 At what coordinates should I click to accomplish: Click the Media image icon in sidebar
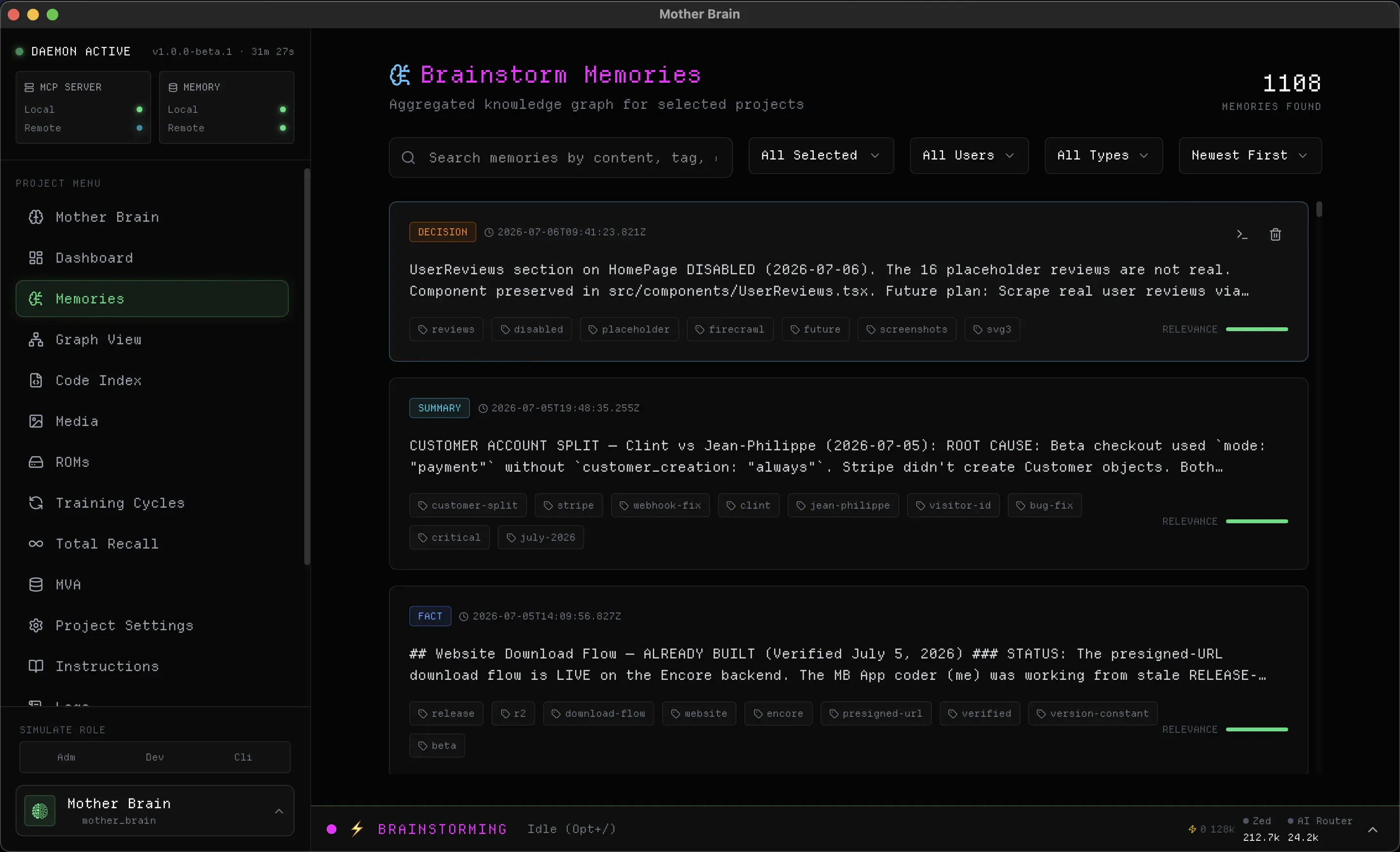[x=36, y=421]
